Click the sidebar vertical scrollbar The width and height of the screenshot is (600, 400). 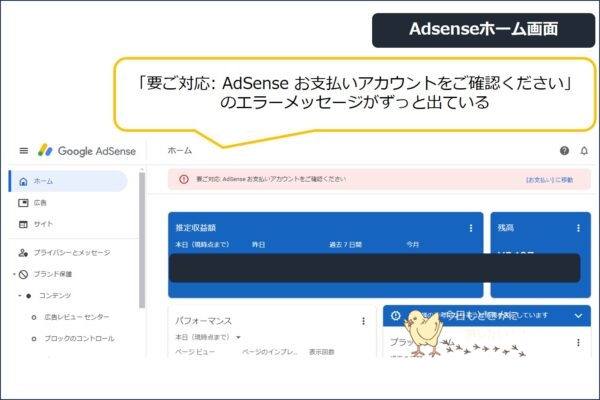(x=142, y=240)
